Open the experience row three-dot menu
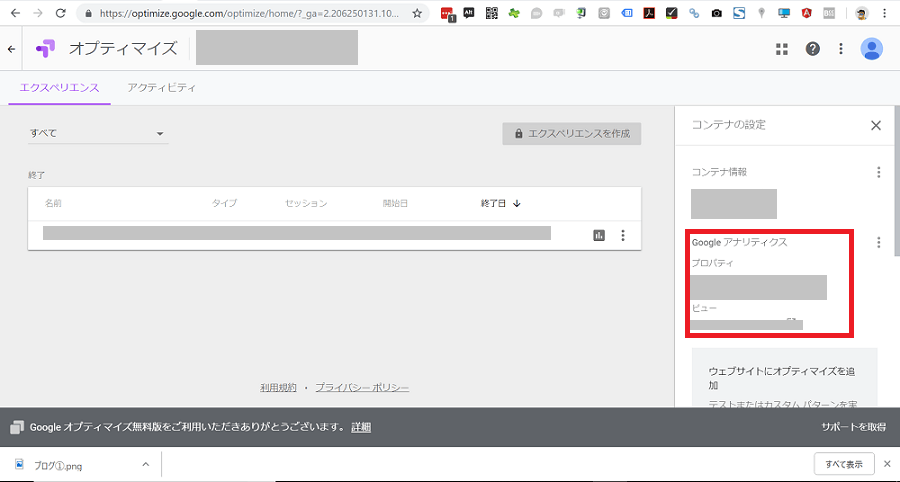 (x=623, y=235)
